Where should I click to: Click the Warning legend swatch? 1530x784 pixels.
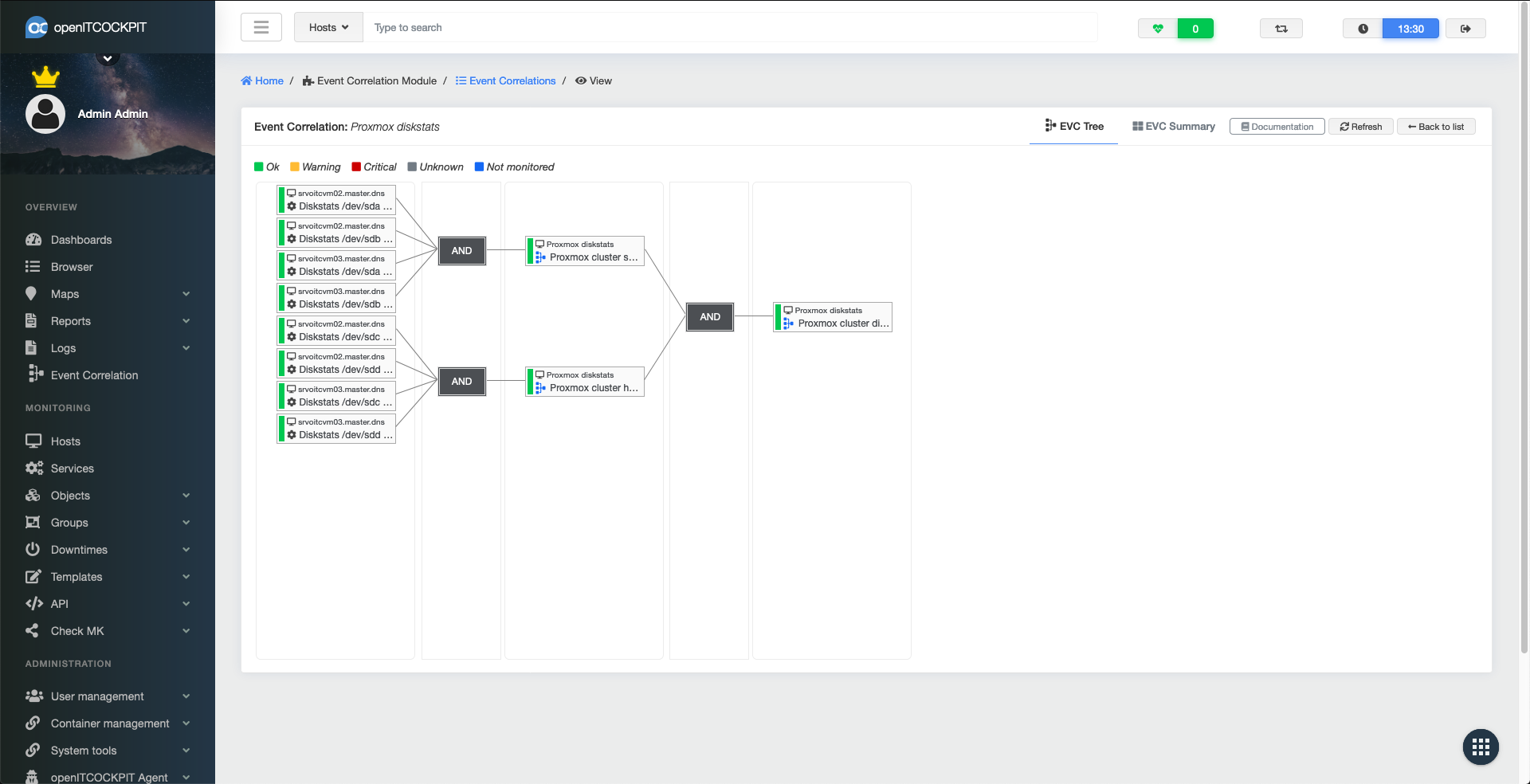pyautogui.click(x=295, y=167)
